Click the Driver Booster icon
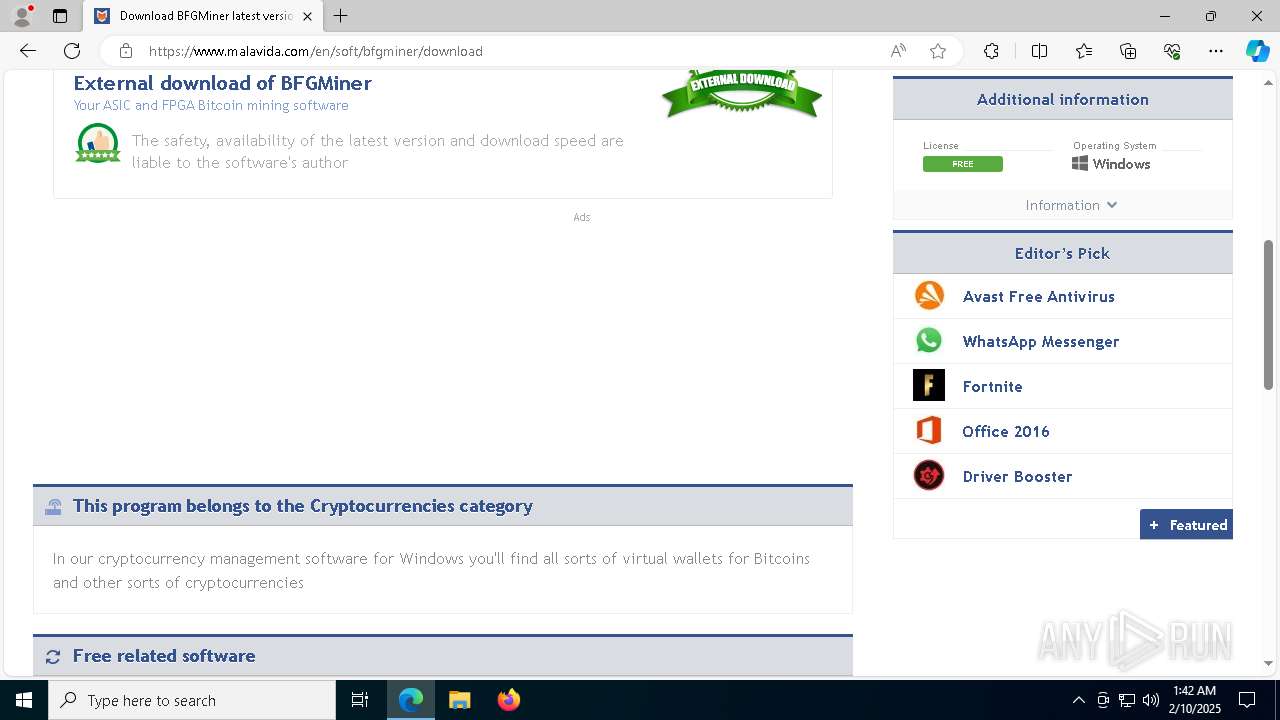1280x720 pixels. click(x=929, y=476)
